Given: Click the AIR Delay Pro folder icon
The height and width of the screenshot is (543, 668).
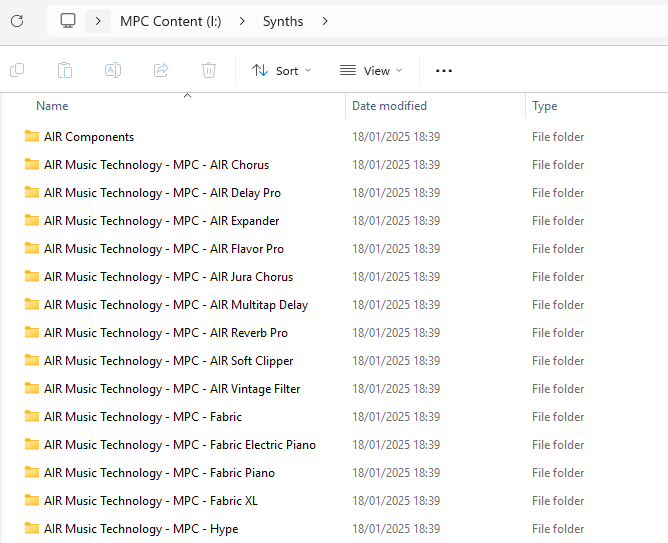Looking at the screenshot, I should coord(32,192).
